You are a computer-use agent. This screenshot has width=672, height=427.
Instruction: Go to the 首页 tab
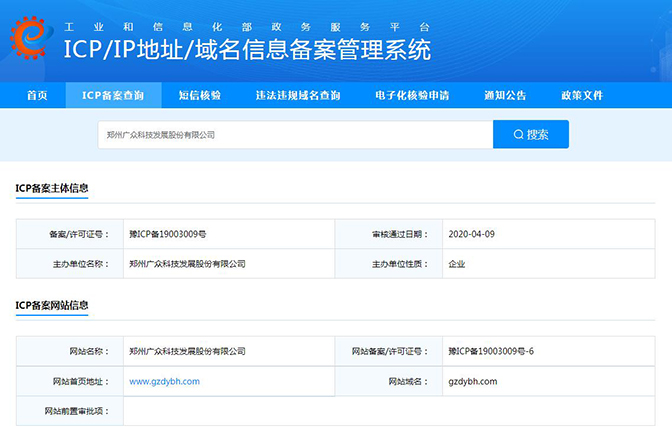[37, 96]
